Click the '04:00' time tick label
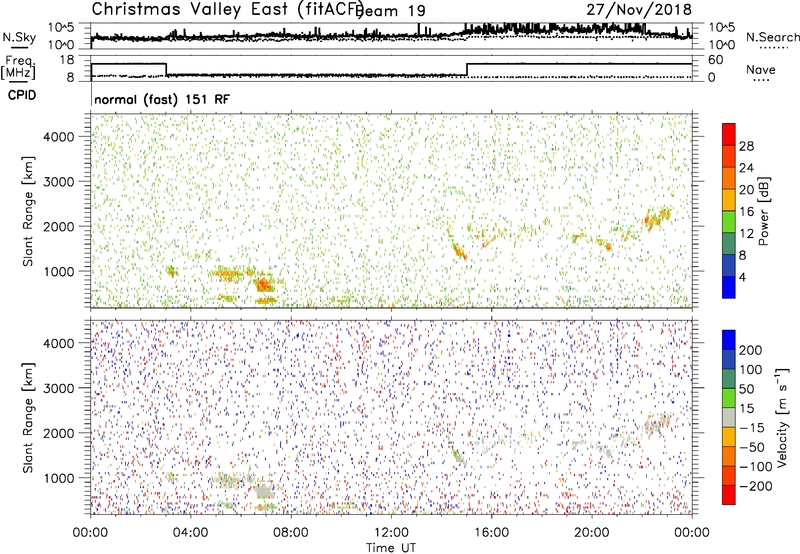The height and width of the screenshot is (554, 800). pos(190,533)
